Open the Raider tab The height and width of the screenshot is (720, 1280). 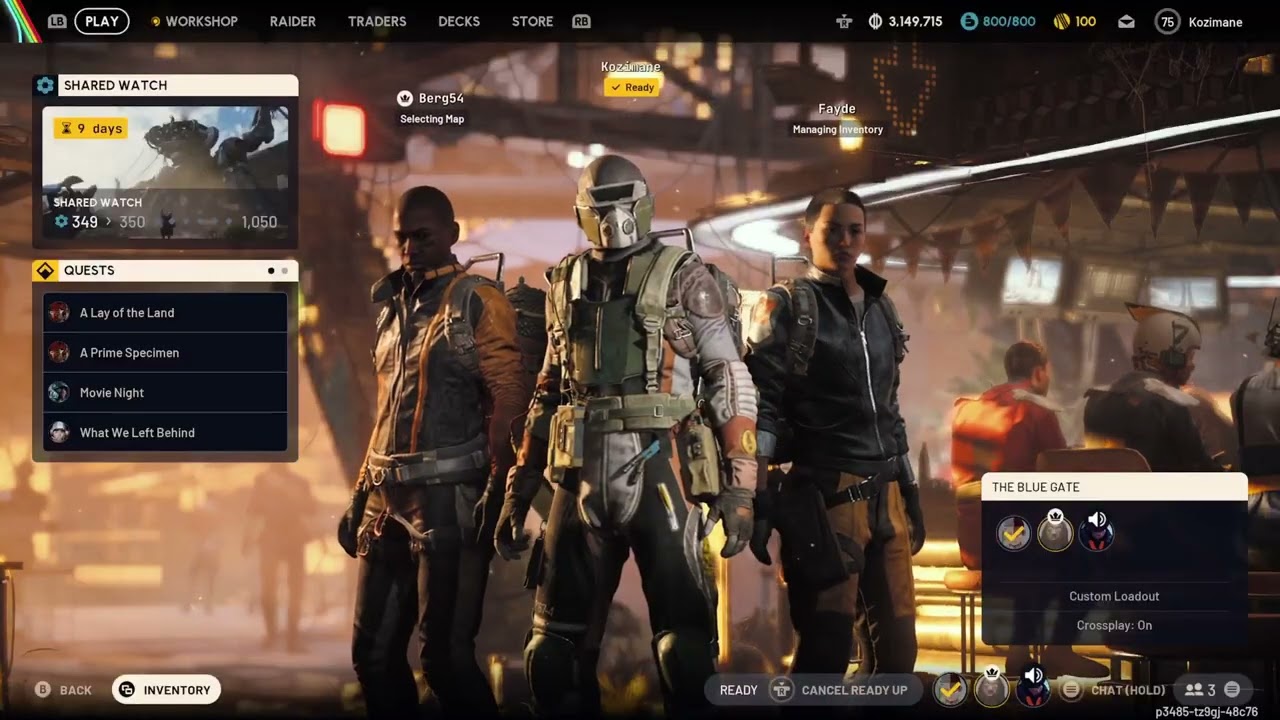click(x=293, y=21)
